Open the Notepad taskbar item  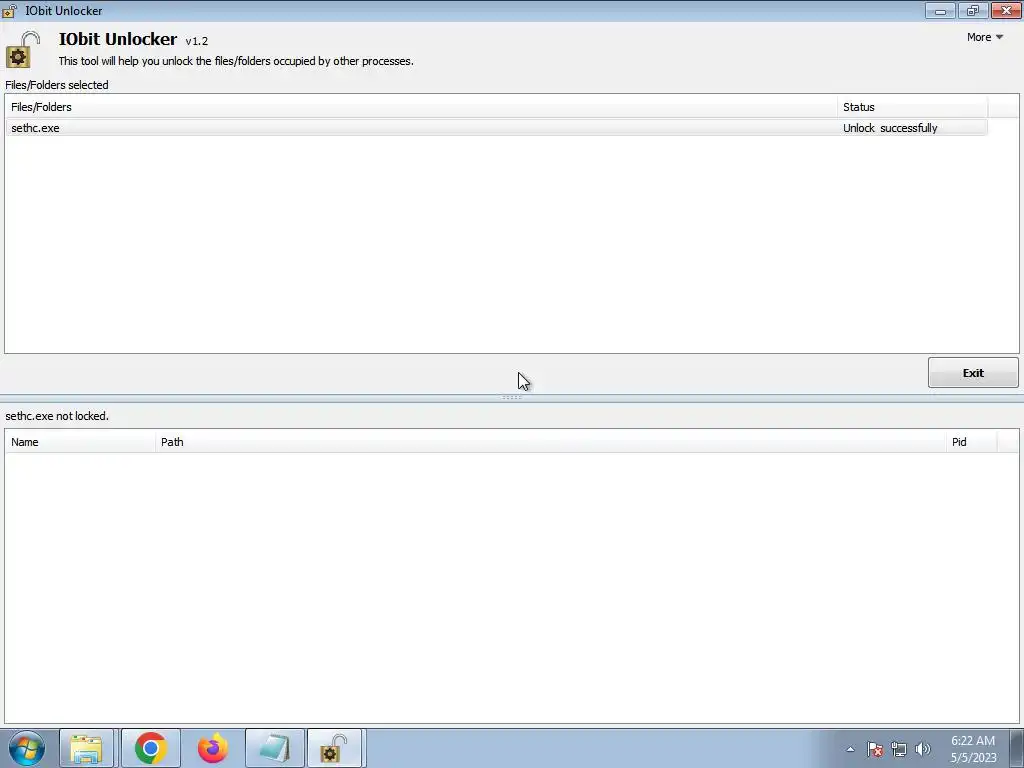click(x=275, y=748)
